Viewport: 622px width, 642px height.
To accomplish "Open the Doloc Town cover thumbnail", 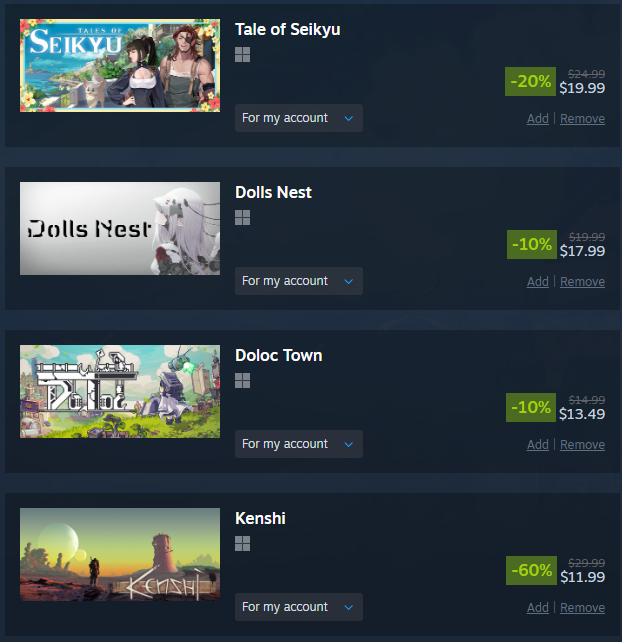I will (120, 391).
